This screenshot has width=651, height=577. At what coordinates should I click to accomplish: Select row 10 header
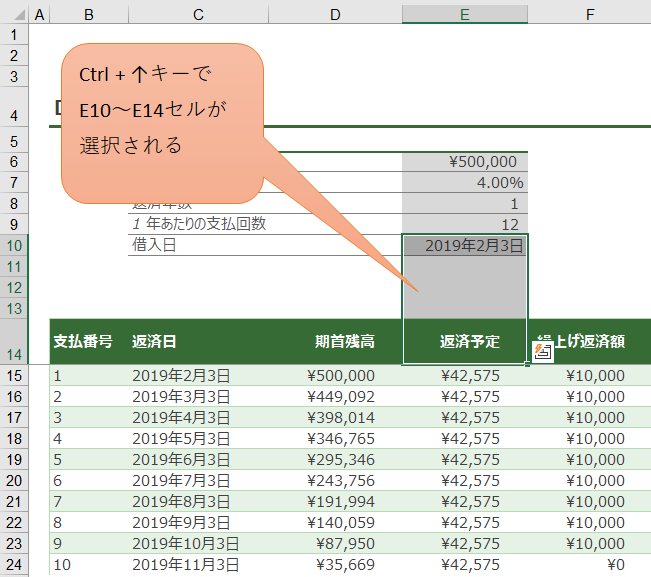(14, 245)
